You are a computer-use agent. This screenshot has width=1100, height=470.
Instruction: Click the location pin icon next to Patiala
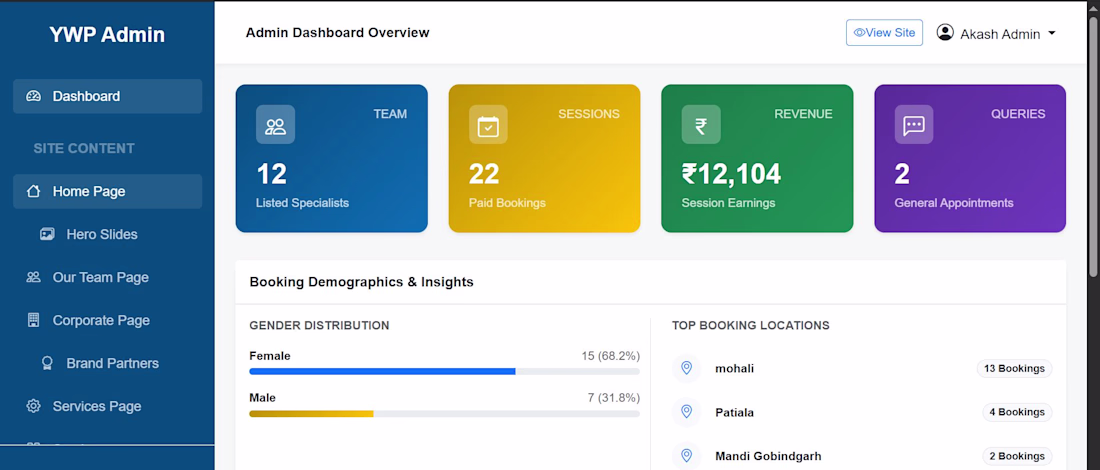tap(687, 412)
